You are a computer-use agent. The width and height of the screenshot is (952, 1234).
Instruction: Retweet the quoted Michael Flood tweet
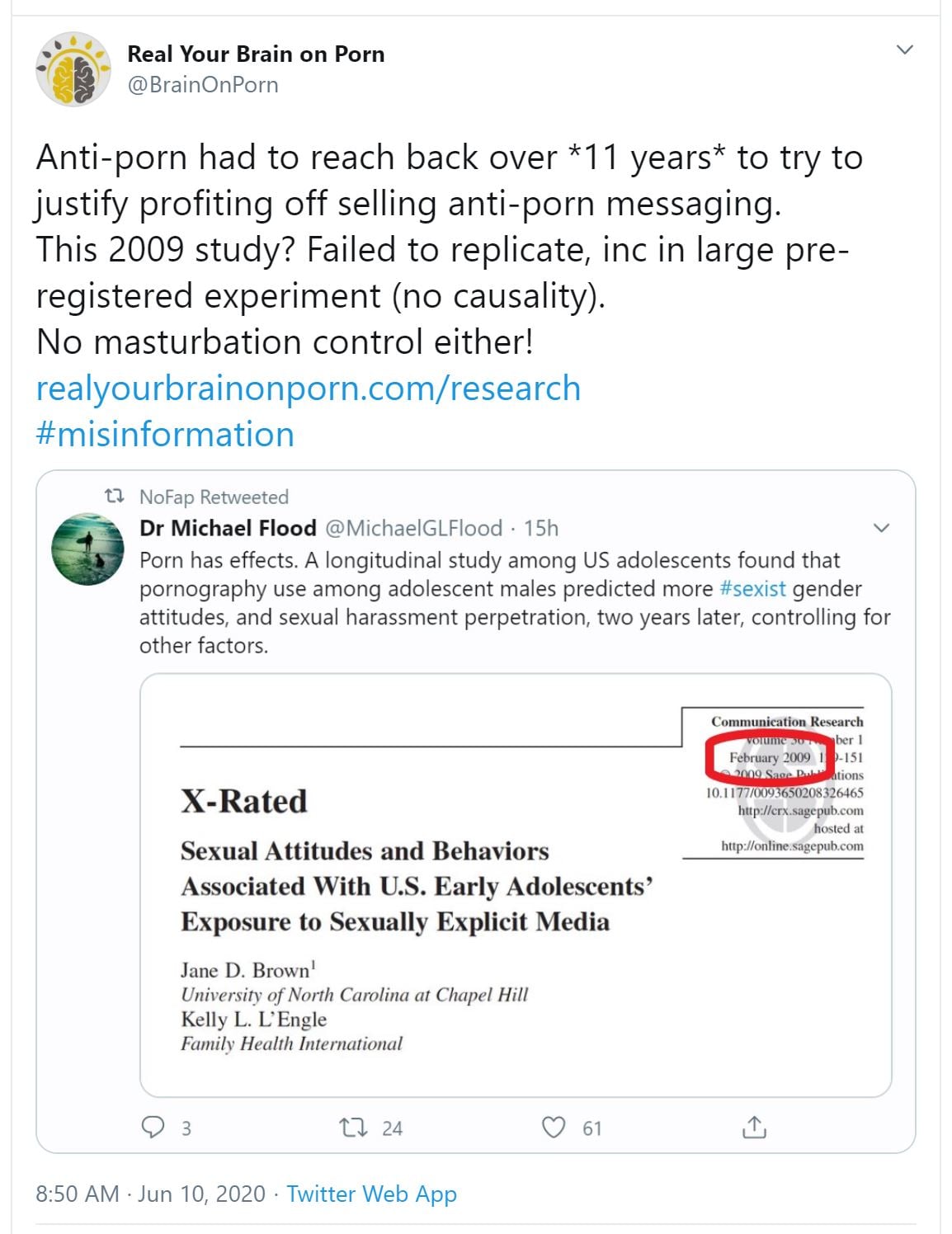(354, 1127)
